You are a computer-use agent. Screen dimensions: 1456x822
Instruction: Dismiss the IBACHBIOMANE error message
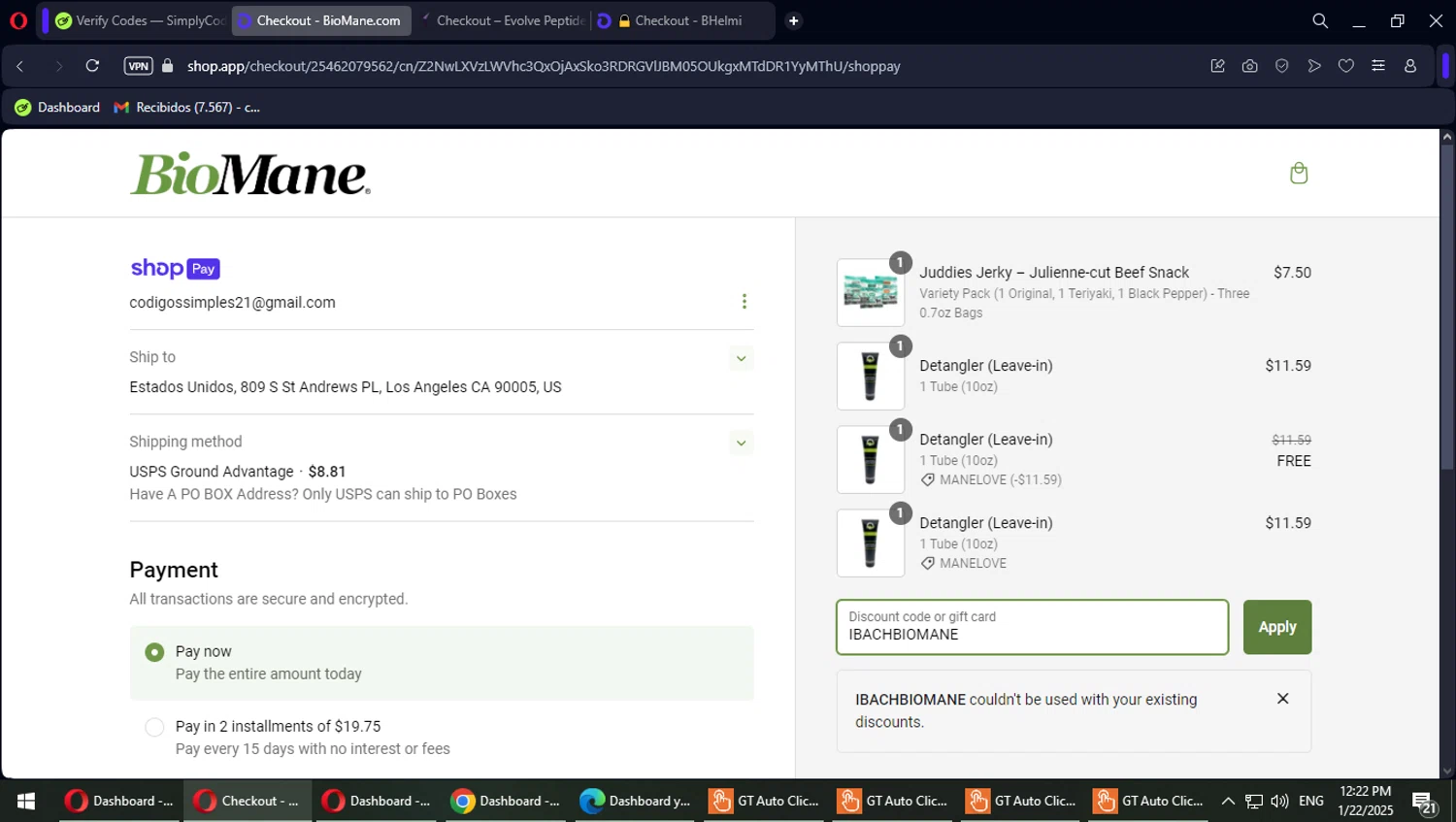coord(1282,699)
